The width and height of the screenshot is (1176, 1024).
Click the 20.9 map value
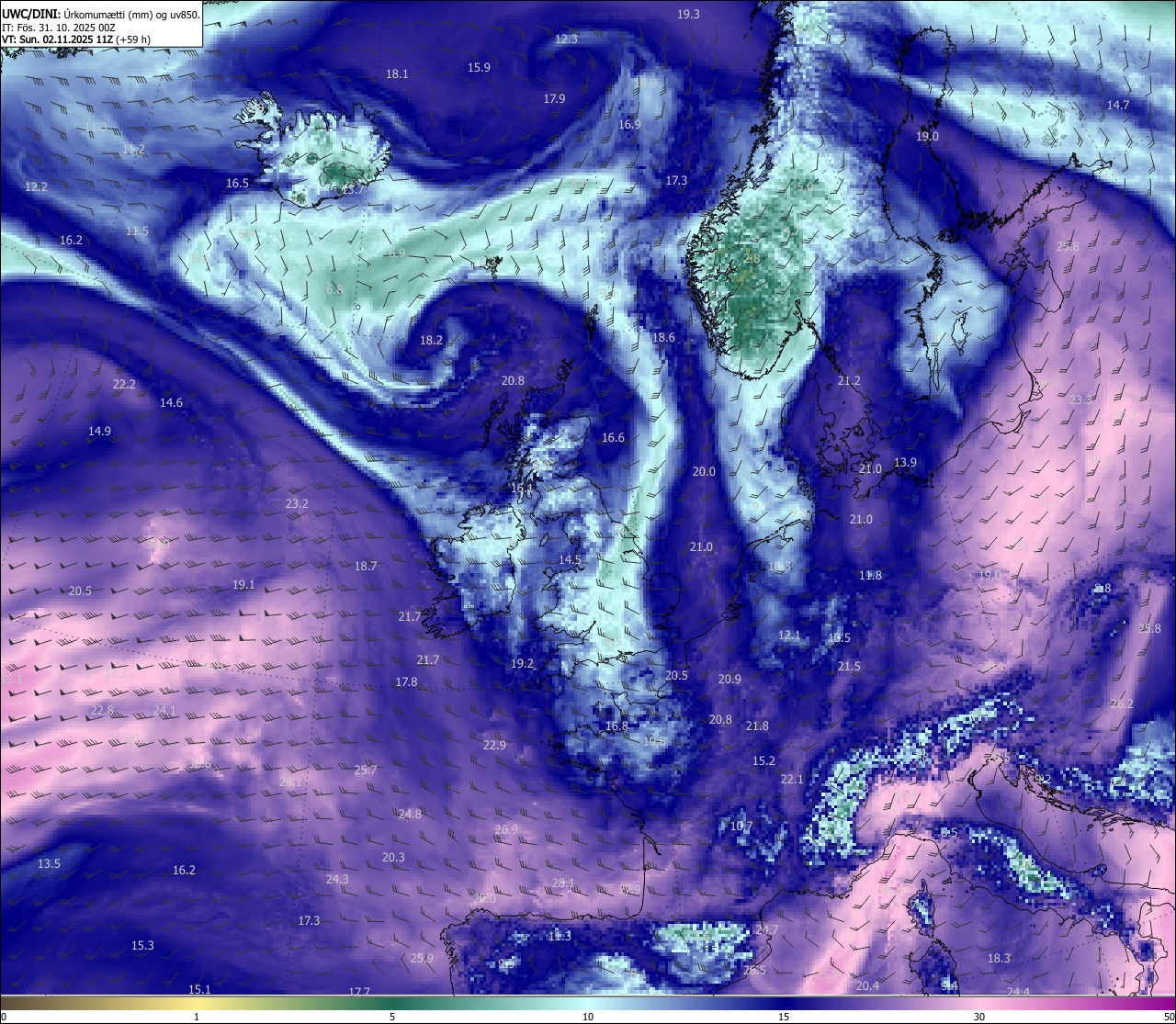729,679
